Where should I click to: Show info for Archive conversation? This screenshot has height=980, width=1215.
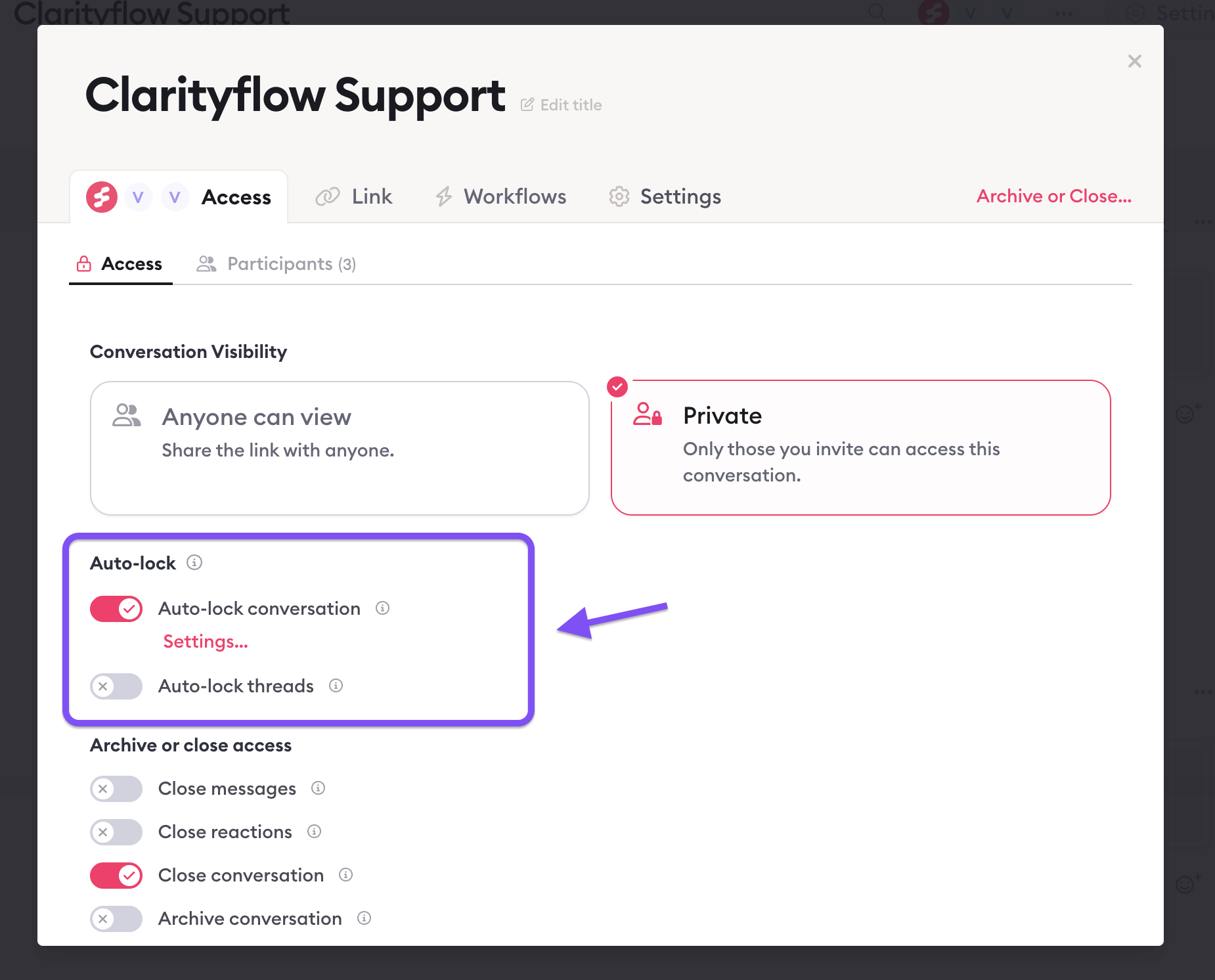click(x=364, y=918)
